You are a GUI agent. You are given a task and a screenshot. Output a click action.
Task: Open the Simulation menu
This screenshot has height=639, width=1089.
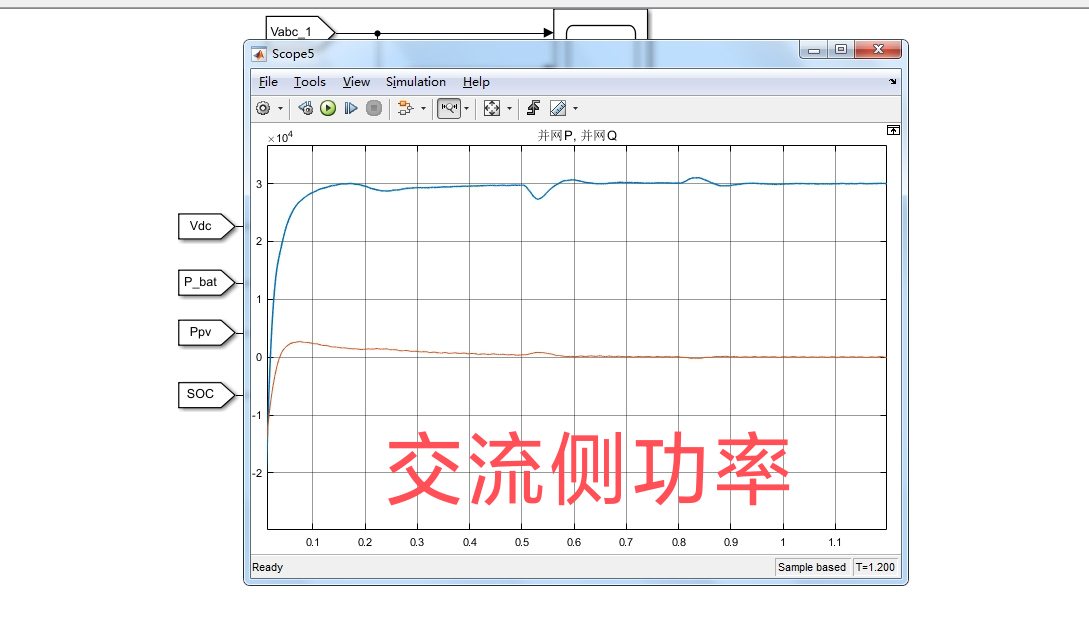coord(416,82)
